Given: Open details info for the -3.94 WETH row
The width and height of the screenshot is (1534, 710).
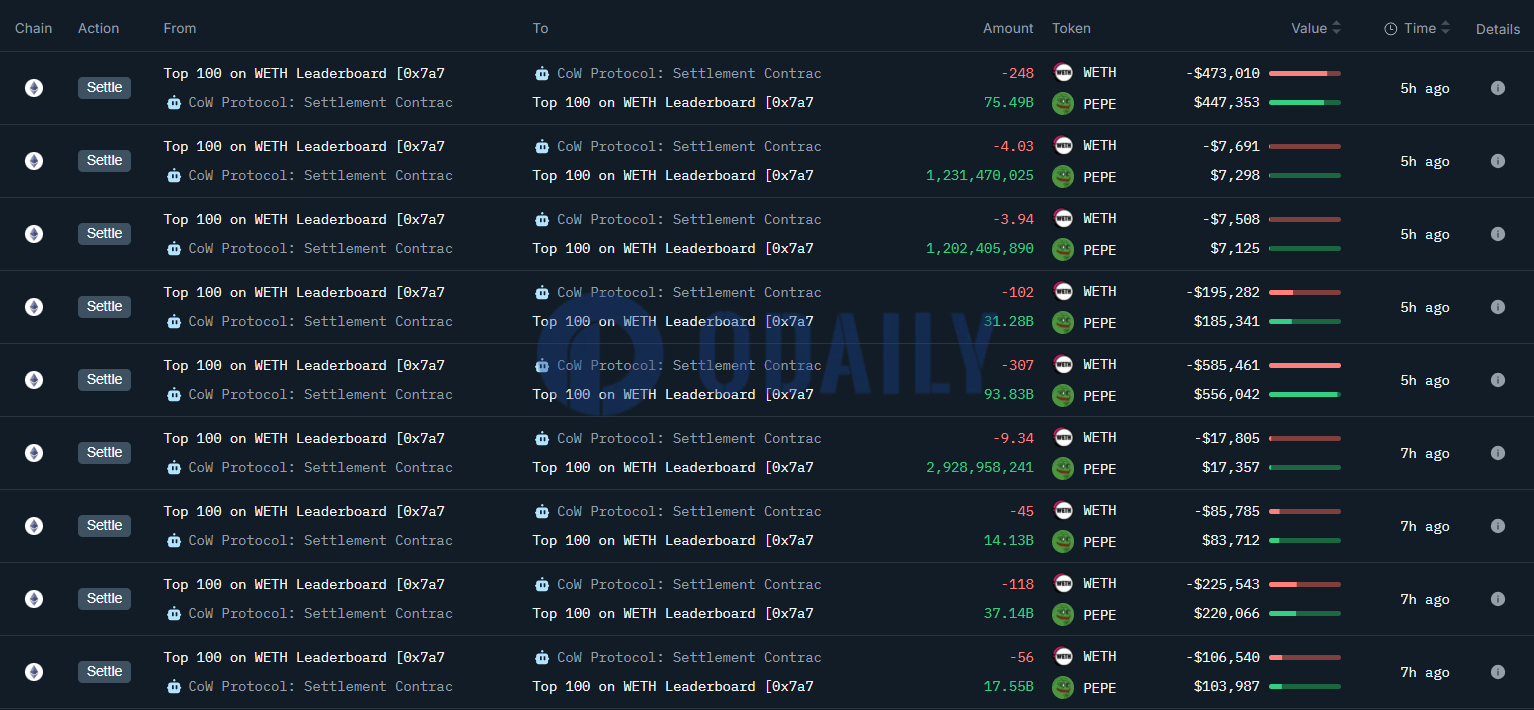Looking at the screenshot, I should (1497, 234).
